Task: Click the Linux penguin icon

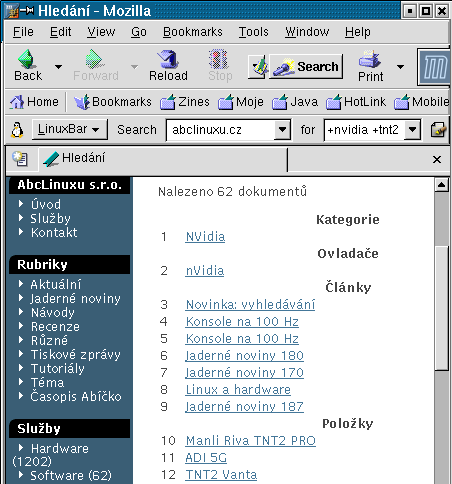Action: (17, 130)
